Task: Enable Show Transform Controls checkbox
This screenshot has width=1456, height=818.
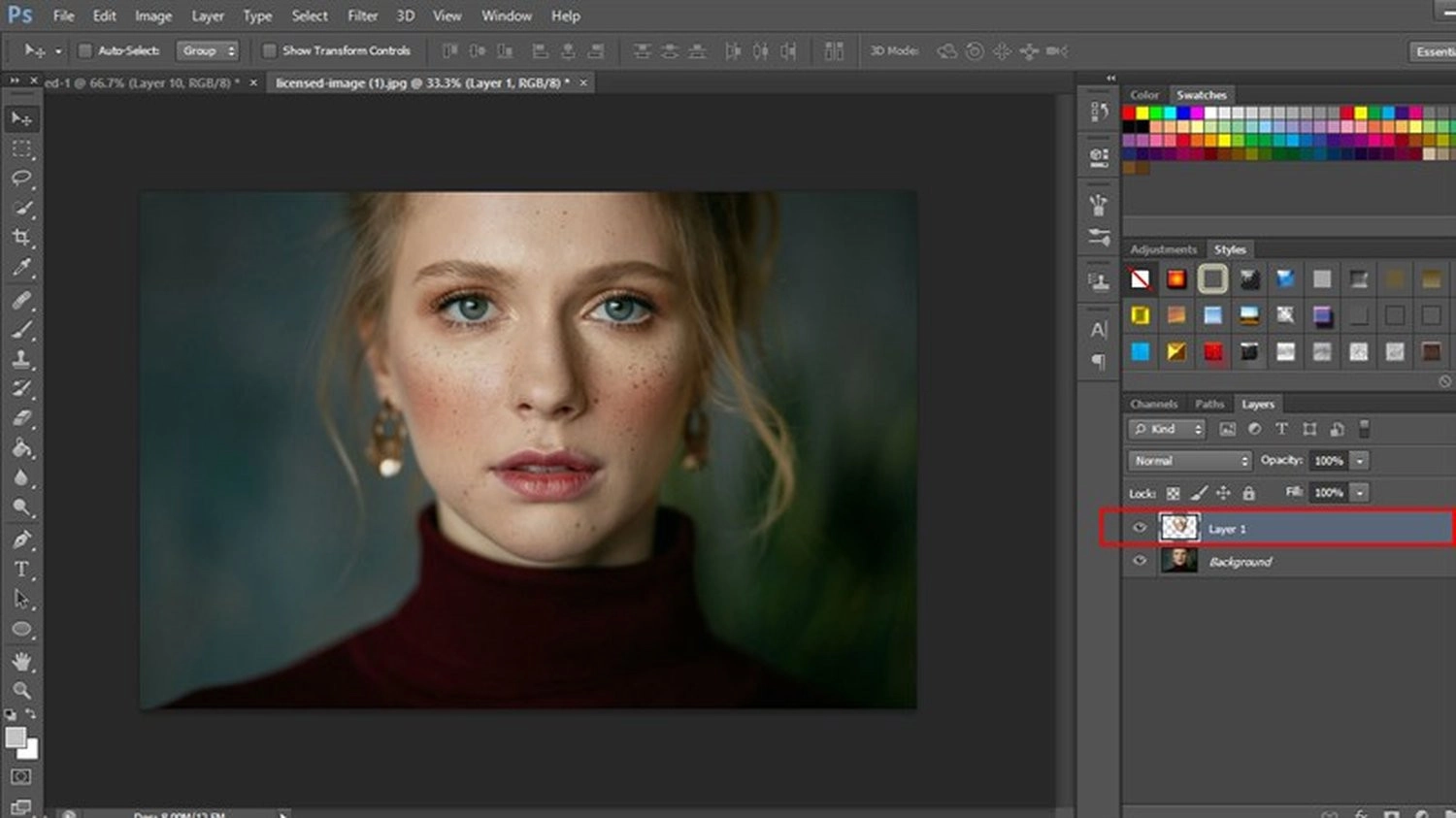Action: 270,50
